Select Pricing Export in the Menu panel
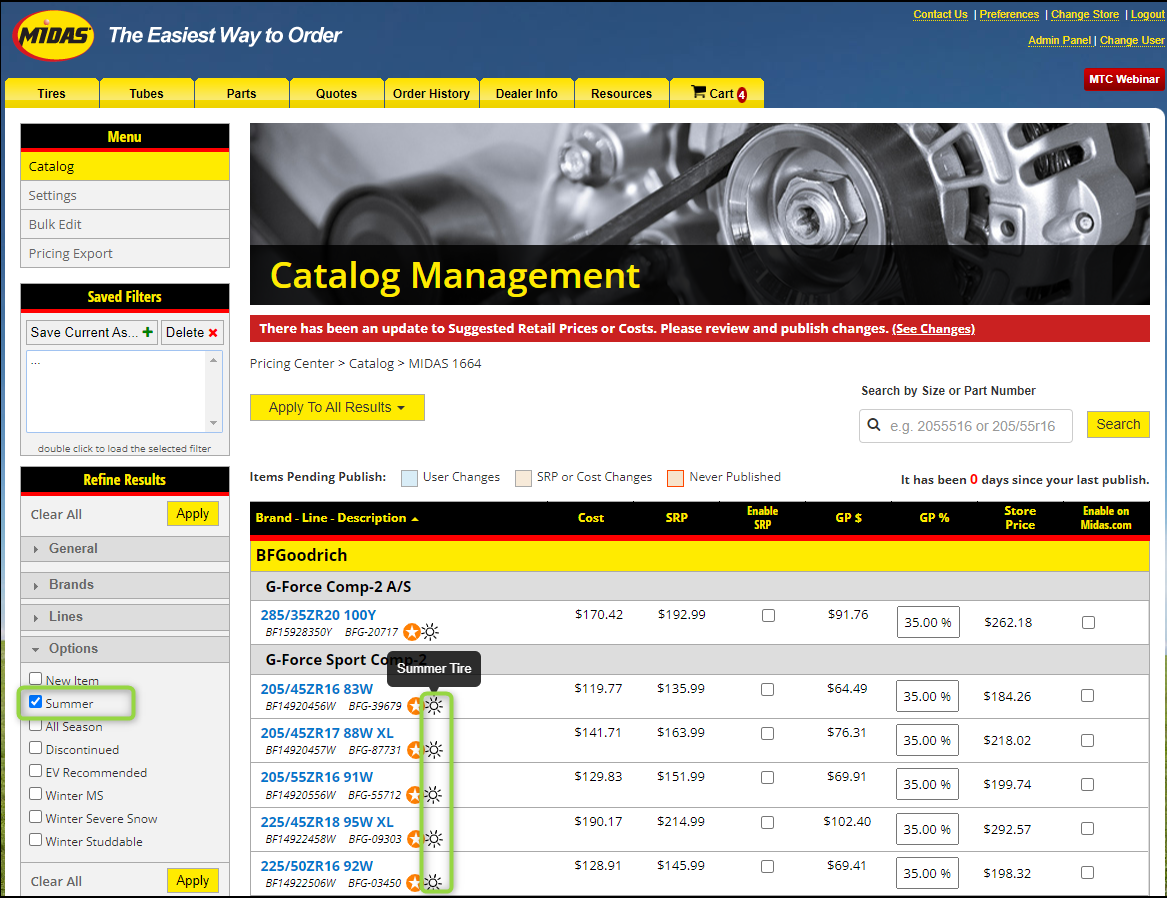 [x=125, y=254]
